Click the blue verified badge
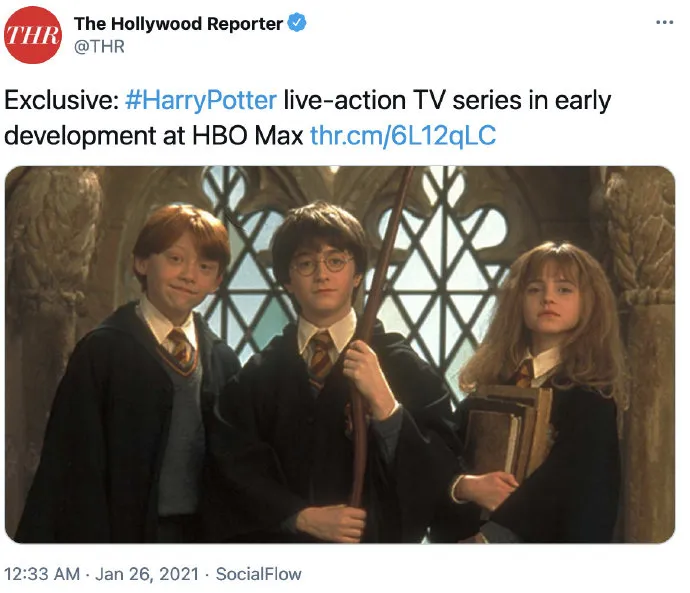This screenshot has height=593, width=690. pyautogui.click(x=297, y=23)
